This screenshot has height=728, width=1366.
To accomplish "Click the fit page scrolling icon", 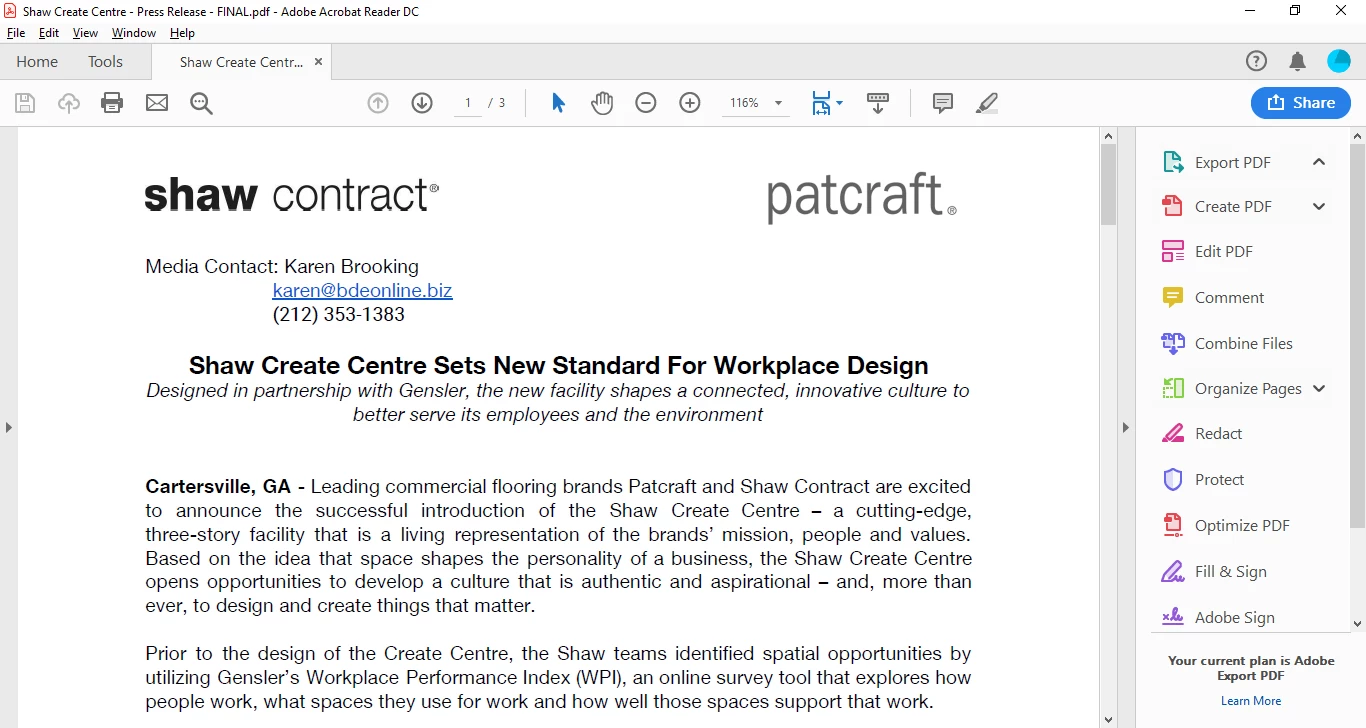I will (821, 103).
